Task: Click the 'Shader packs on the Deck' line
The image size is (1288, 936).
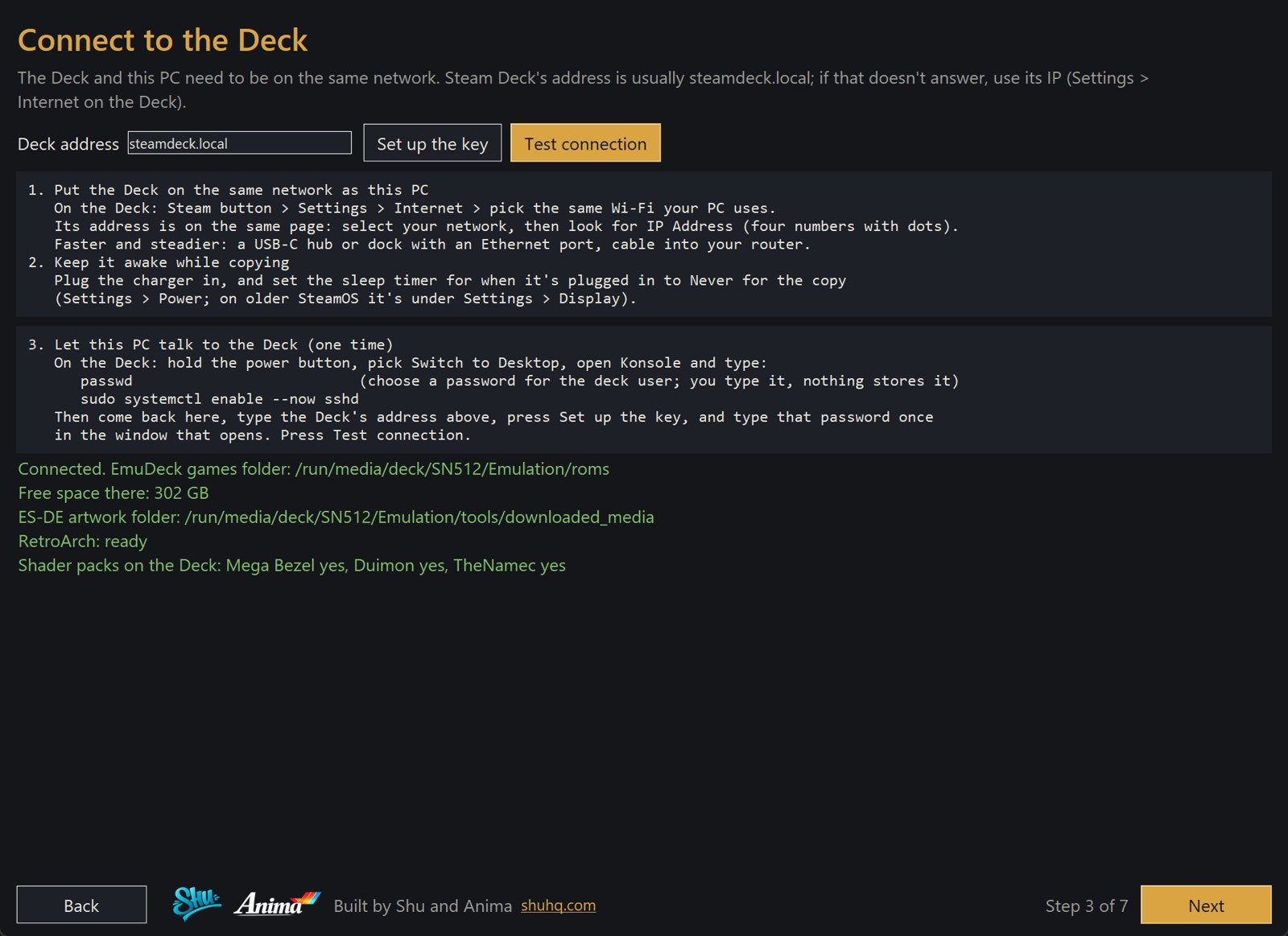Action: (291, 566)
